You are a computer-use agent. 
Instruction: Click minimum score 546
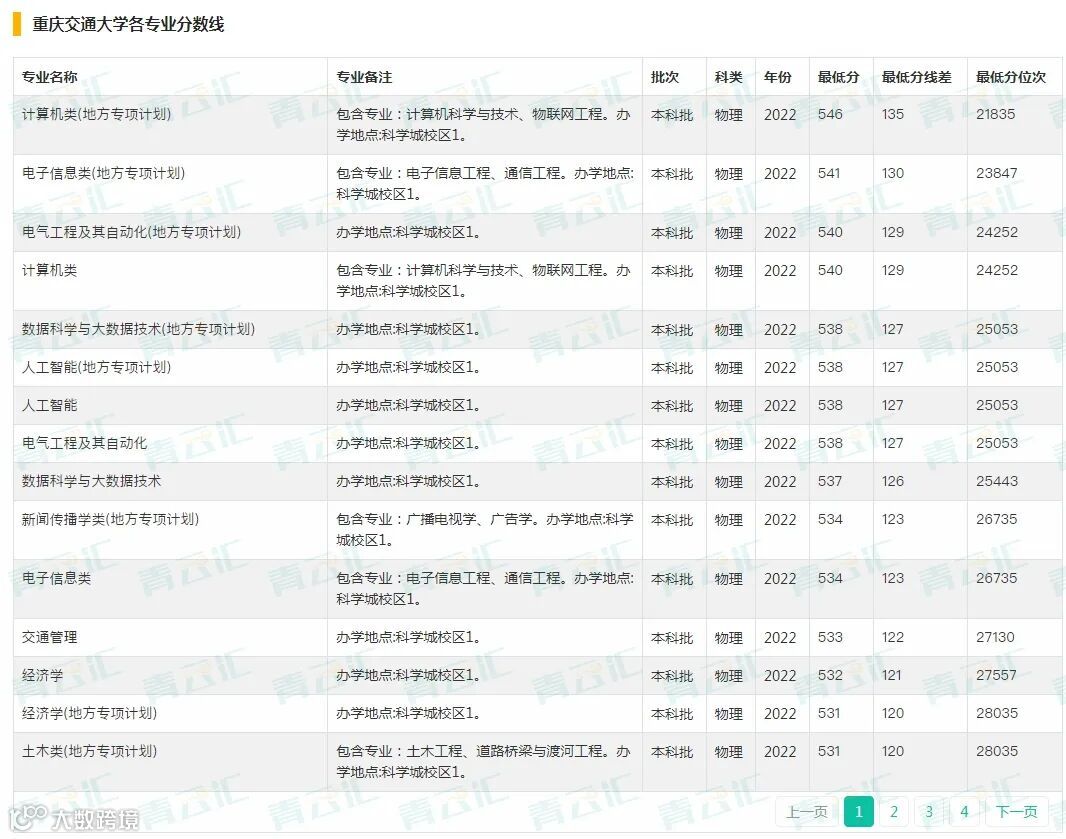click(830, 114)
